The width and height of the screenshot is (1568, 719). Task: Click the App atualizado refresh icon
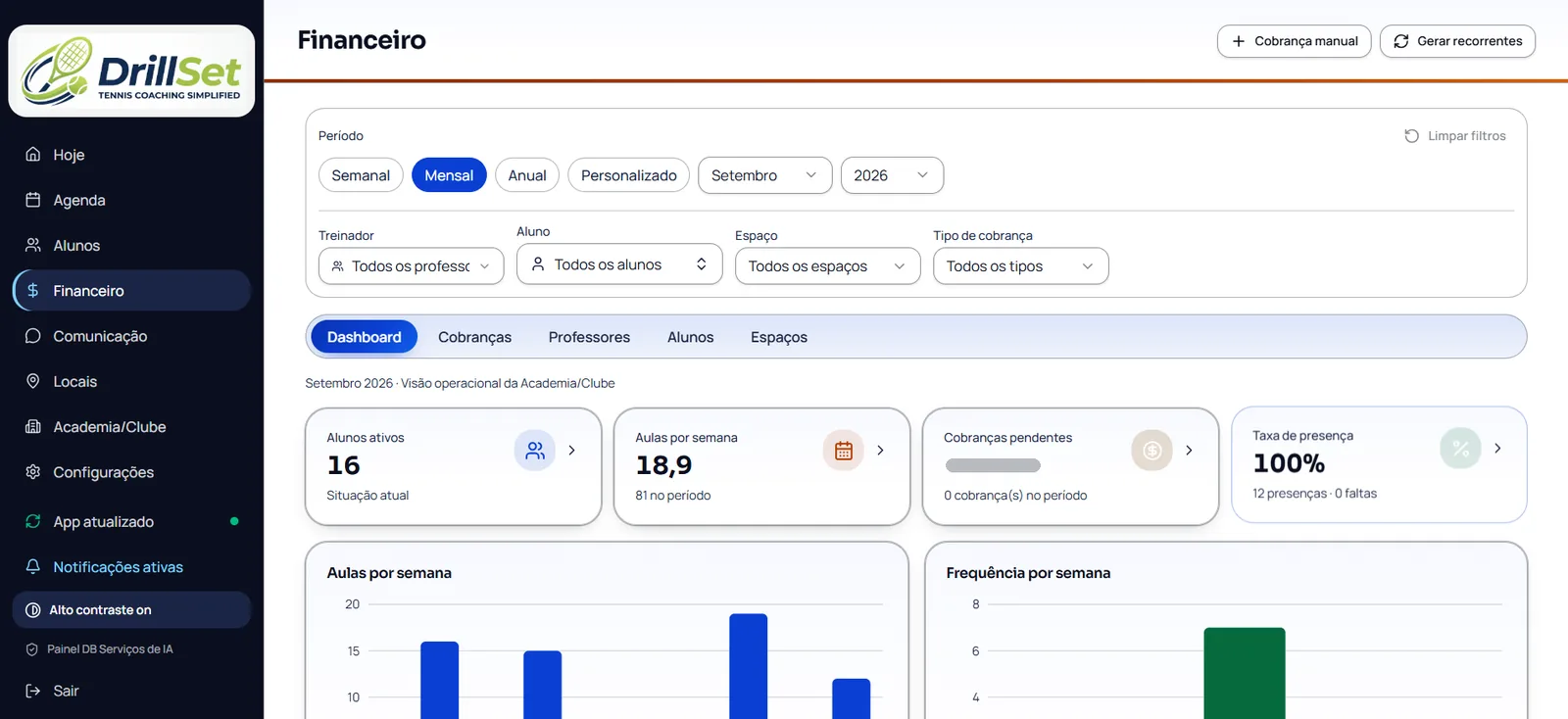tap(33, 521)
